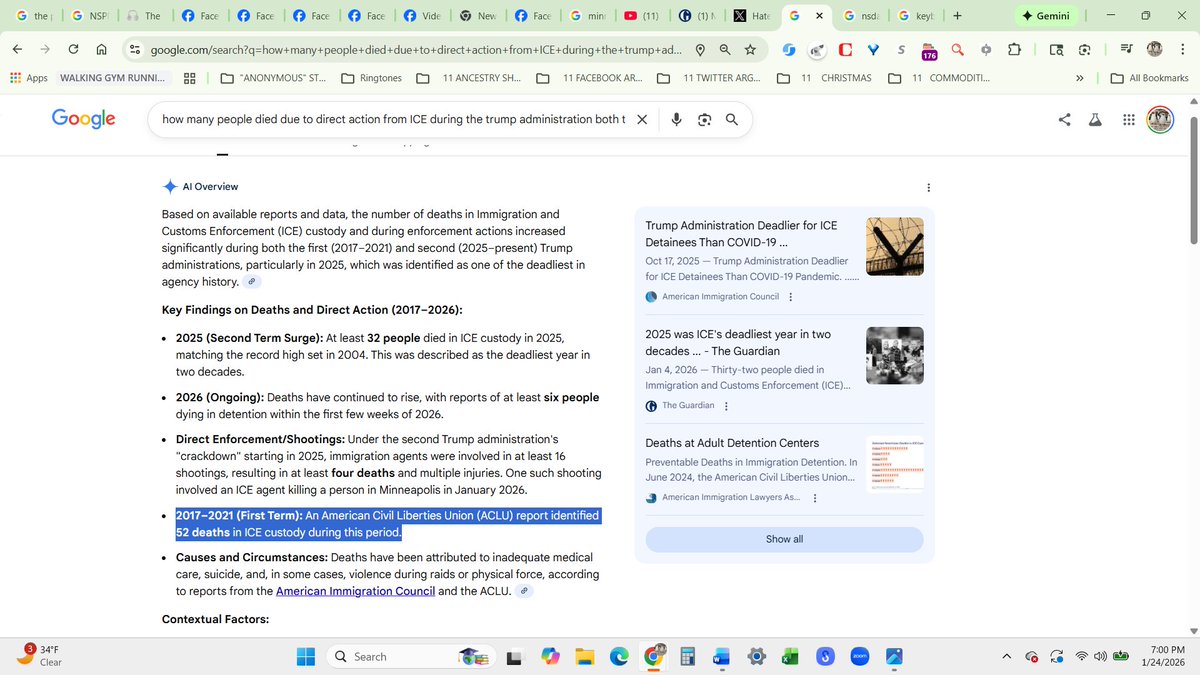
Task: Open the Google account profile picture
Action: (x=1160, y=120)
